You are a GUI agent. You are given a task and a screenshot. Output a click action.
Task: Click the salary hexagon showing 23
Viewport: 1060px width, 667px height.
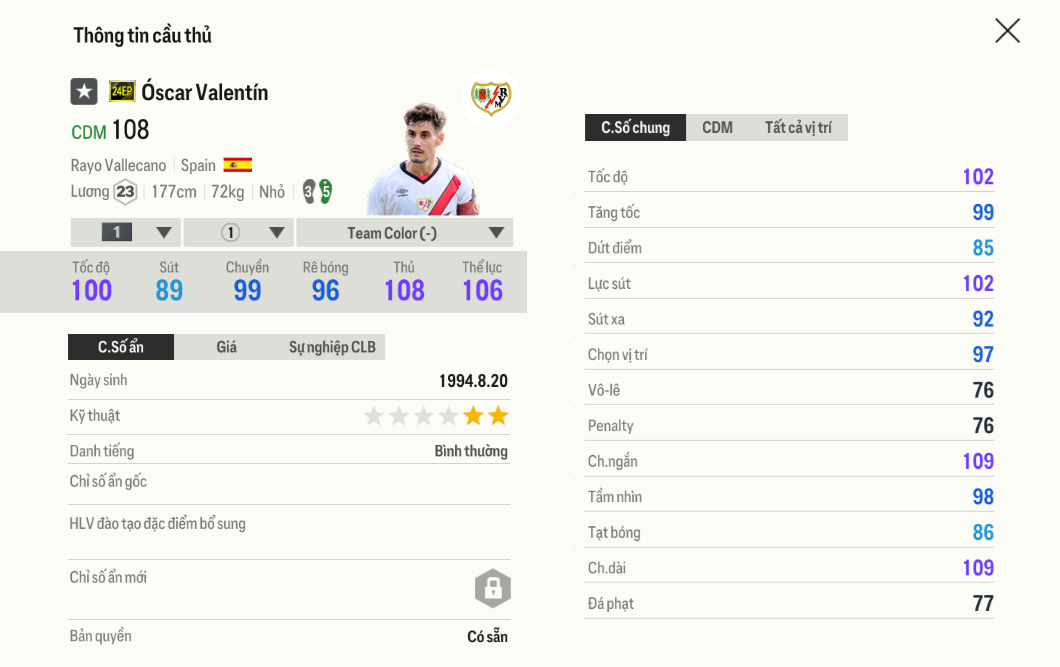pos(125,192)
